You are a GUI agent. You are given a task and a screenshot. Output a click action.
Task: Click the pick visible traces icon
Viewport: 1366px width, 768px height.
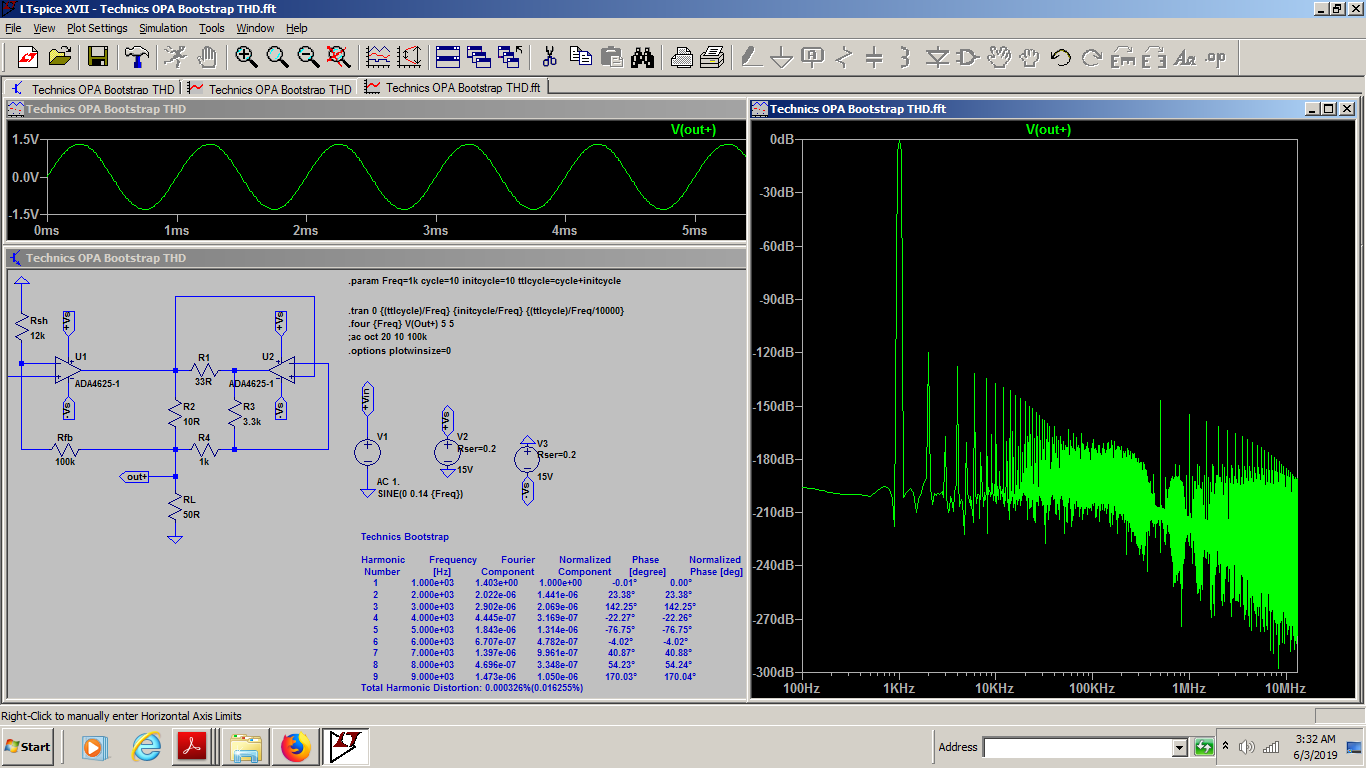377,57
